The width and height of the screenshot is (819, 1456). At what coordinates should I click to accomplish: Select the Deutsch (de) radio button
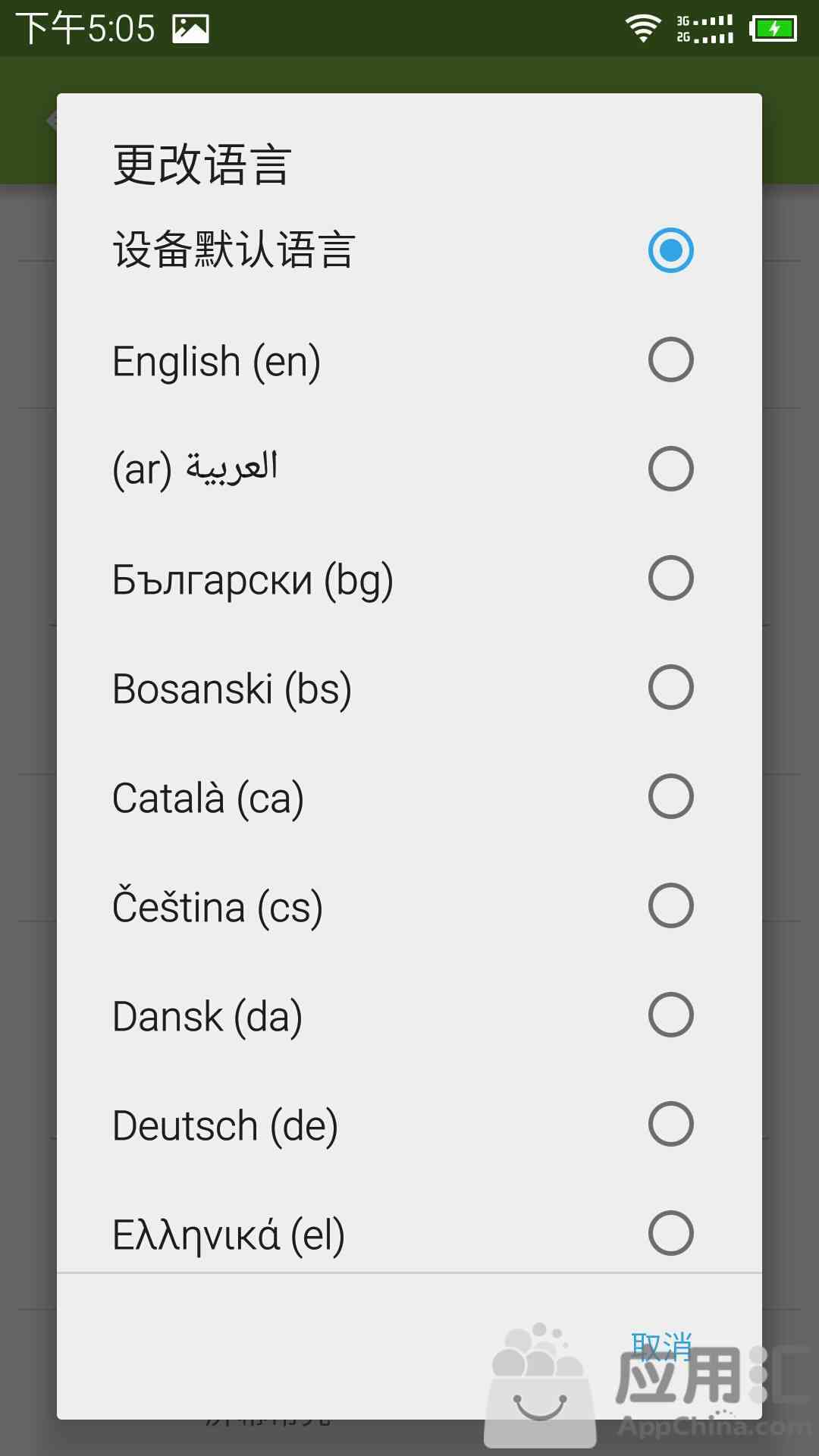[x=670, y=1124]
